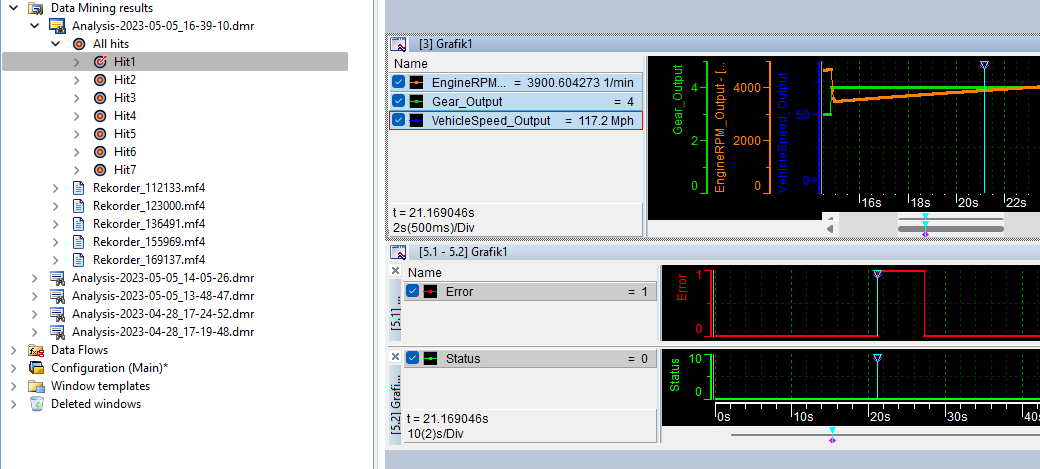This screenshot has height=469, width=1040.
Task: Click the Data Flows folder icon
Action: coord(36,350)
